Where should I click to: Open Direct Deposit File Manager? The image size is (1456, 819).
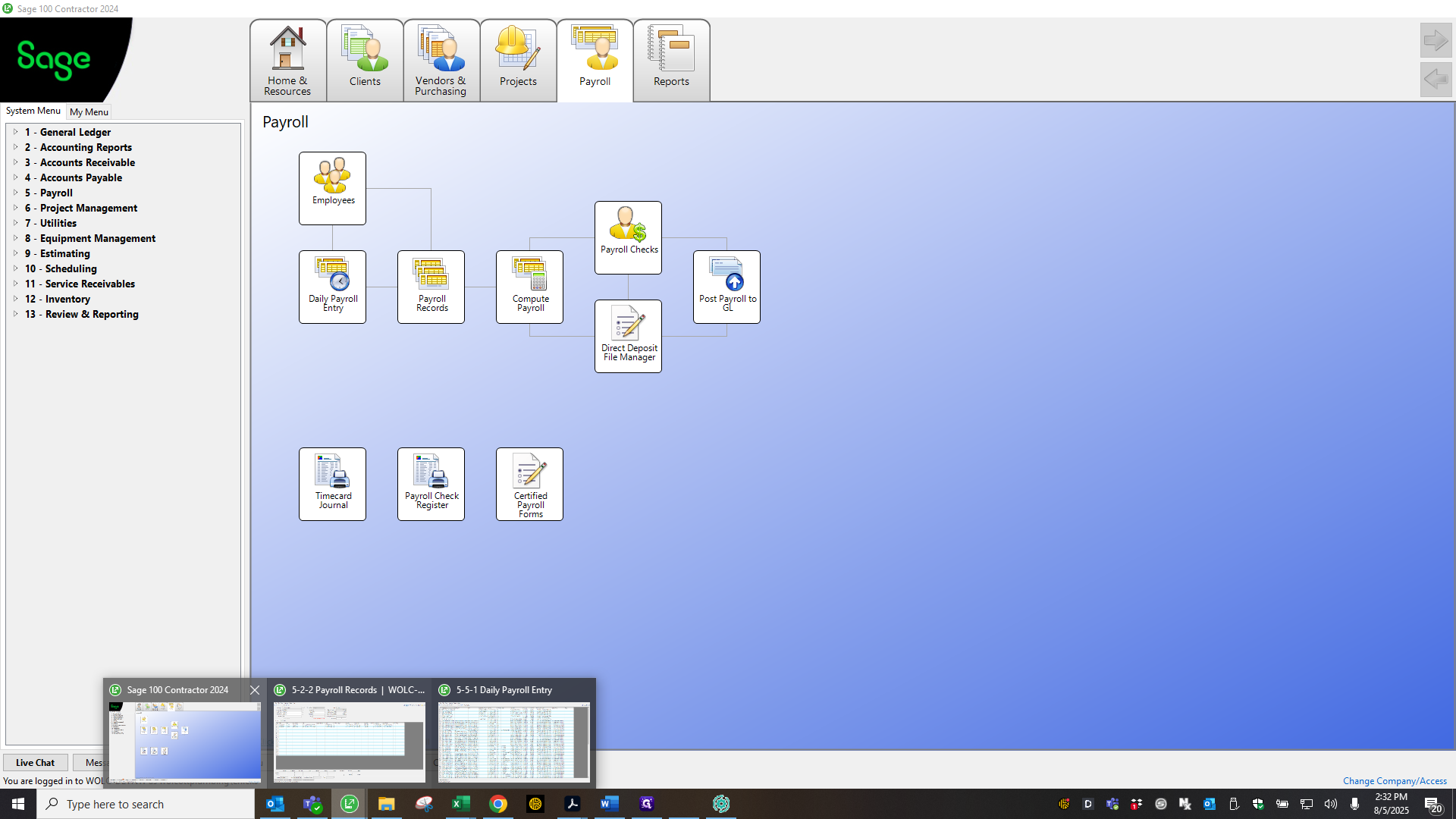tap(628, 336)
